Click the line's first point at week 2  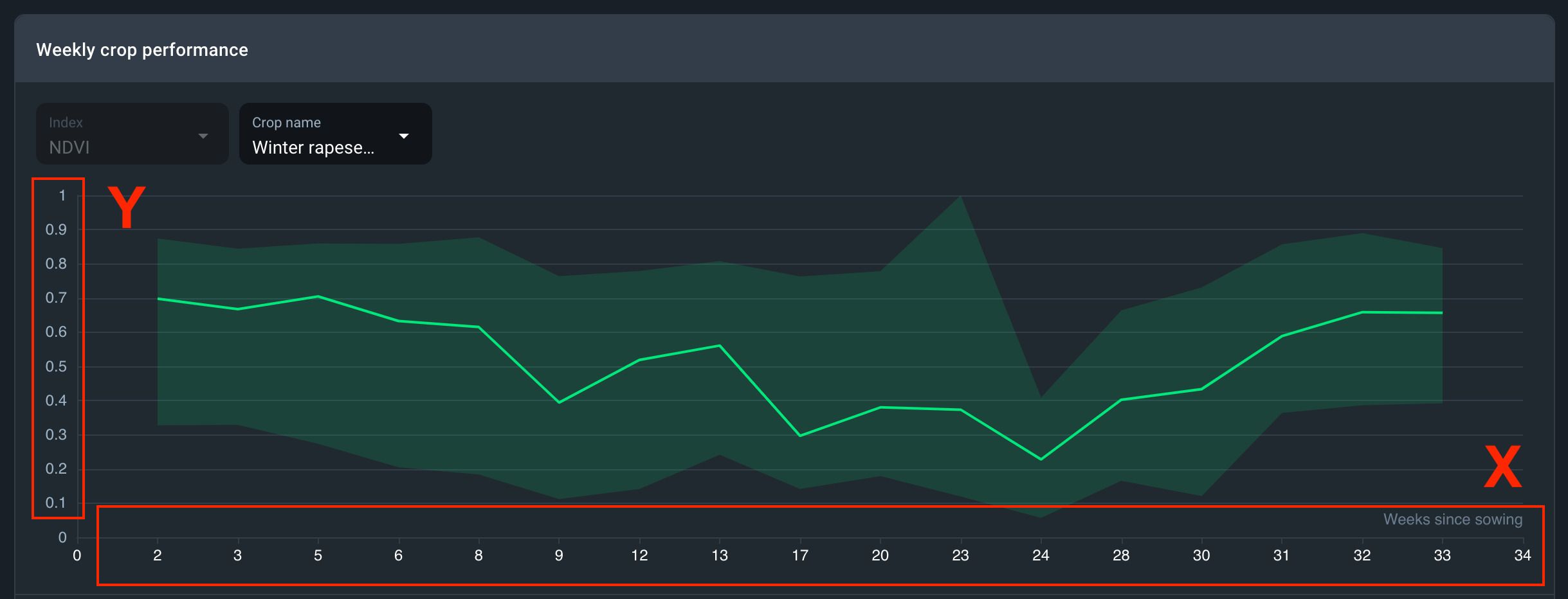(x=158, y=299)
